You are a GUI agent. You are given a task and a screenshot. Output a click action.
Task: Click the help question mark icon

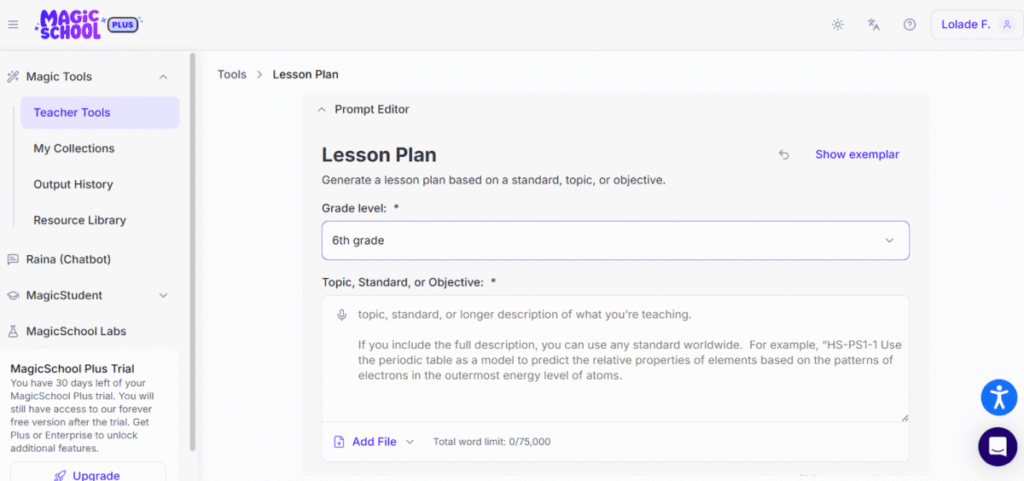coord(909,24)
